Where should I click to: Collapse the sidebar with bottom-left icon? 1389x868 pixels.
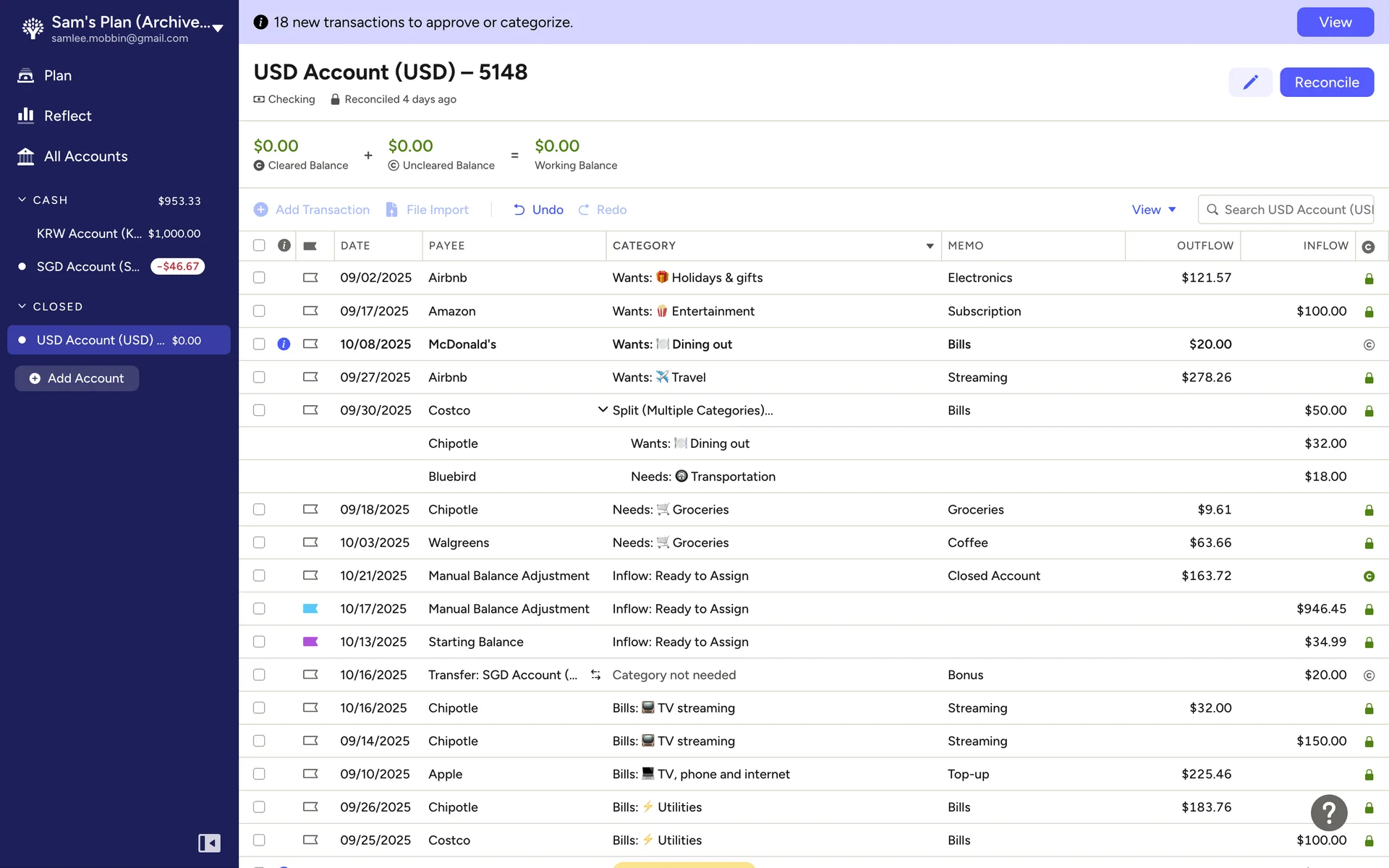[209, 843]
